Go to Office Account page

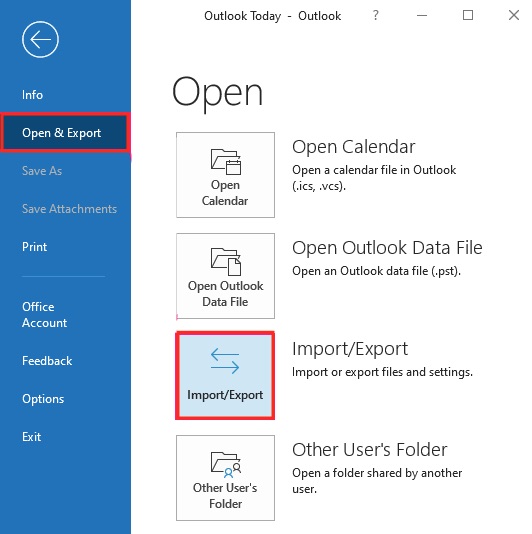click(x=44, y=315)
